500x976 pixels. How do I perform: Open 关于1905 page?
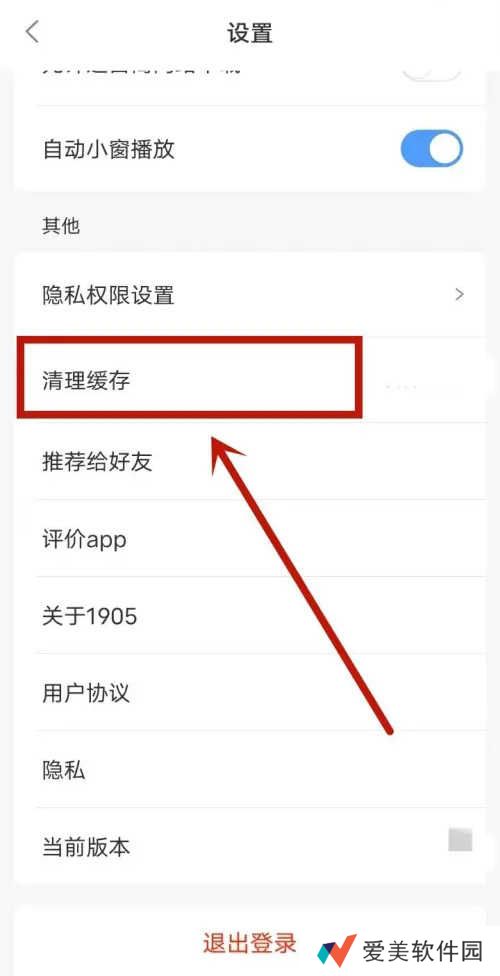(x=249, y=616)
